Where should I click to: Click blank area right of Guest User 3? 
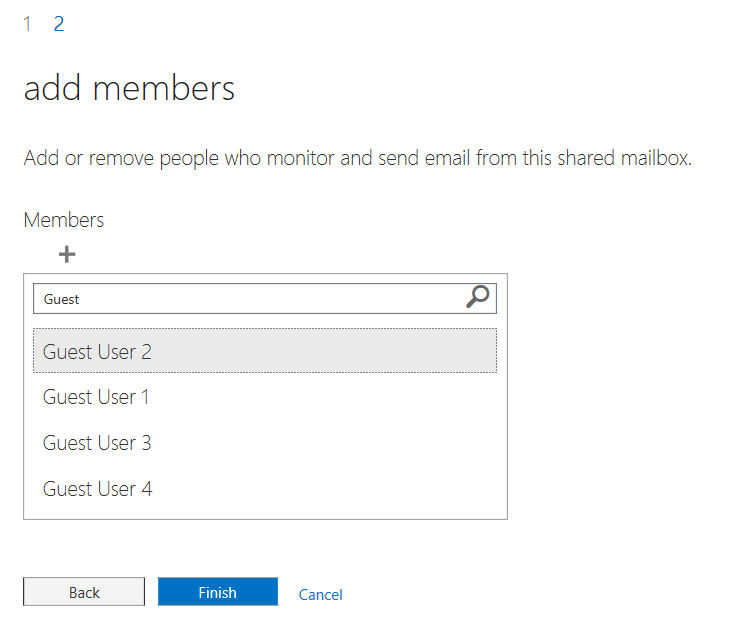[x=325, y=443]
